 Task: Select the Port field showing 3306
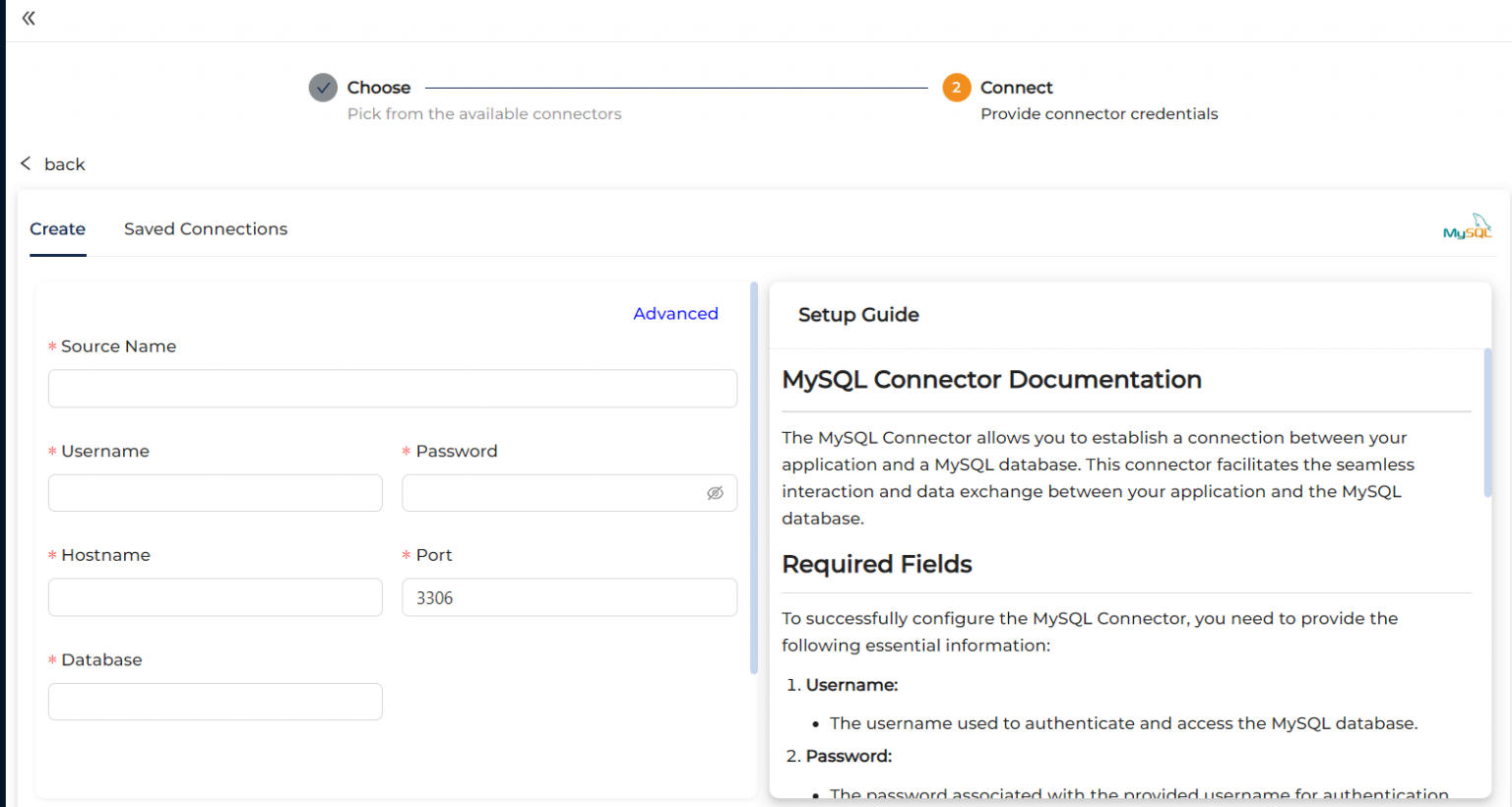click(569, 596)
